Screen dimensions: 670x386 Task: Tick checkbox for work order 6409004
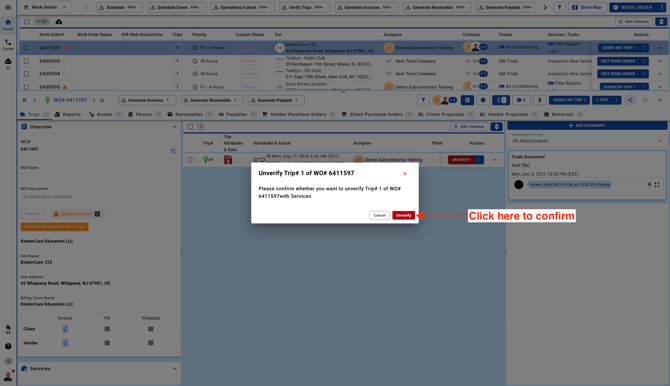coord(26,74)
